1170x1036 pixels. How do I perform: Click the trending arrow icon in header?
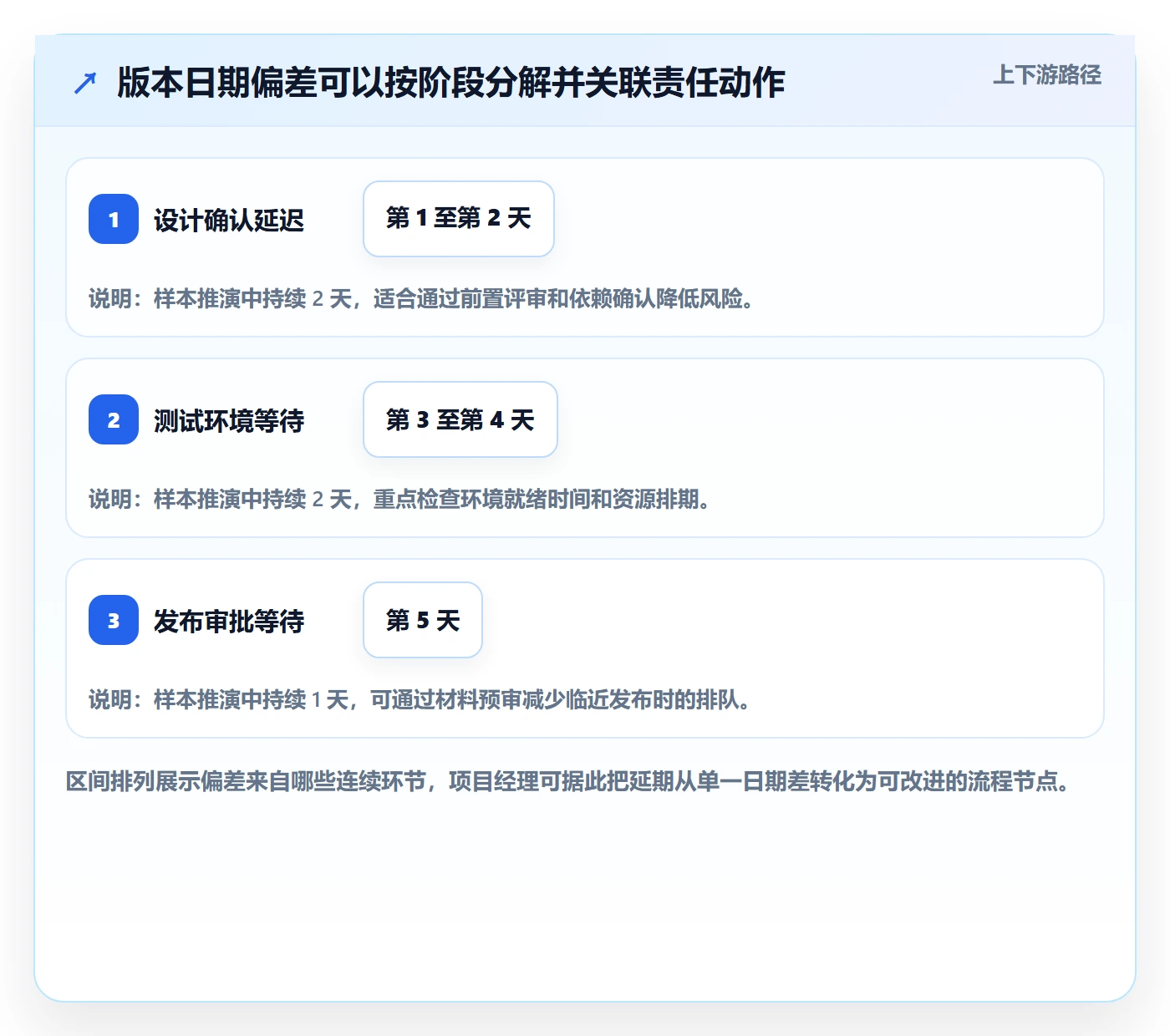85,83
